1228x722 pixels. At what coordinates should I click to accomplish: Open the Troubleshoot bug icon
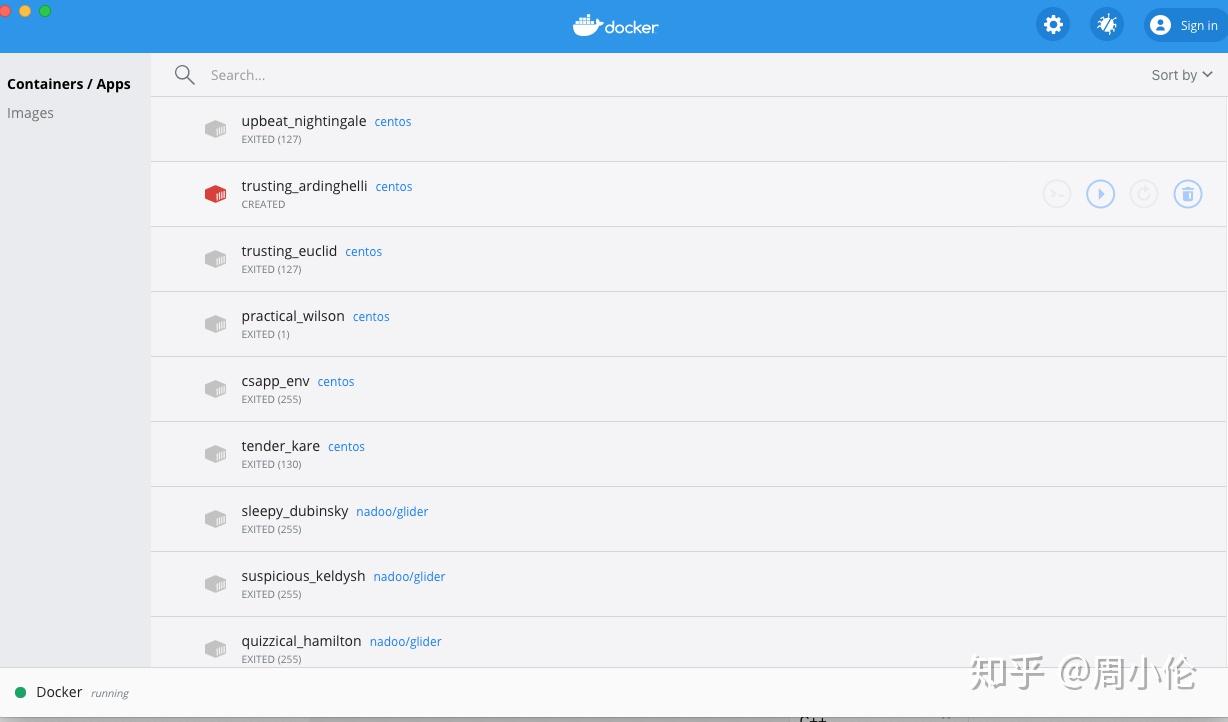pyautogui.click(x=1106, y=24)
